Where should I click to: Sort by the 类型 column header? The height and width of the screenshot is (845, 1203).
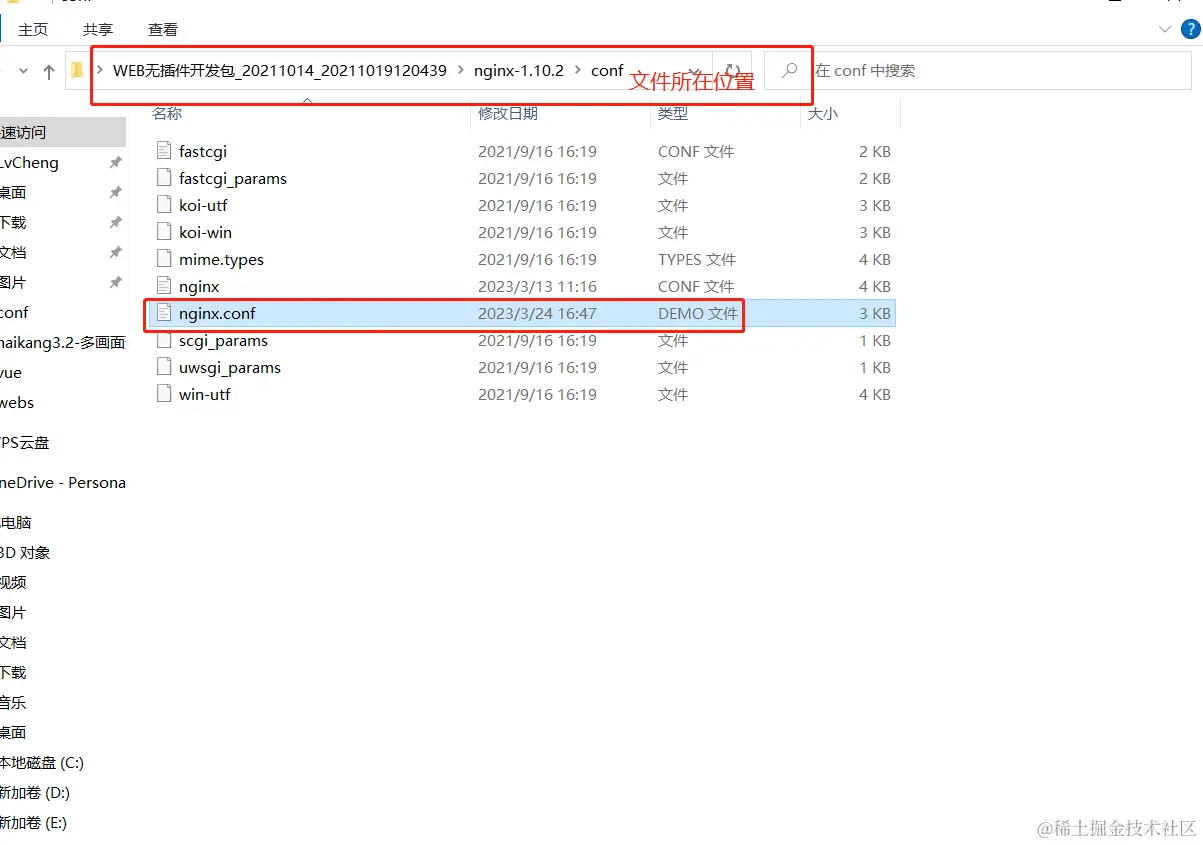[673, 114]
